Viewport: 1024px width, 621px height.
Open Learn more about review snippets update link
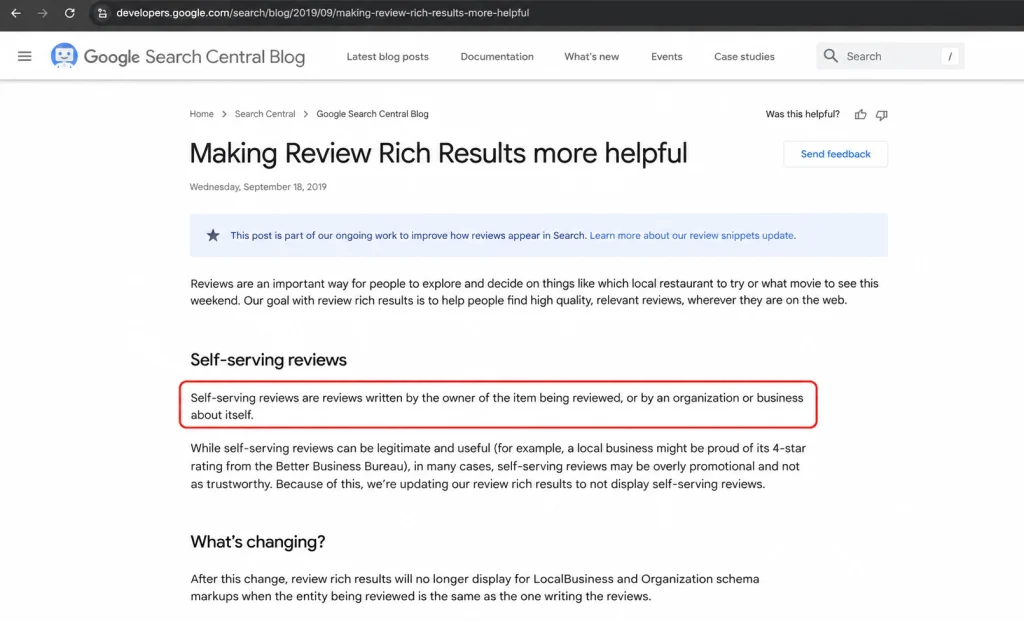tap(692, 236)
